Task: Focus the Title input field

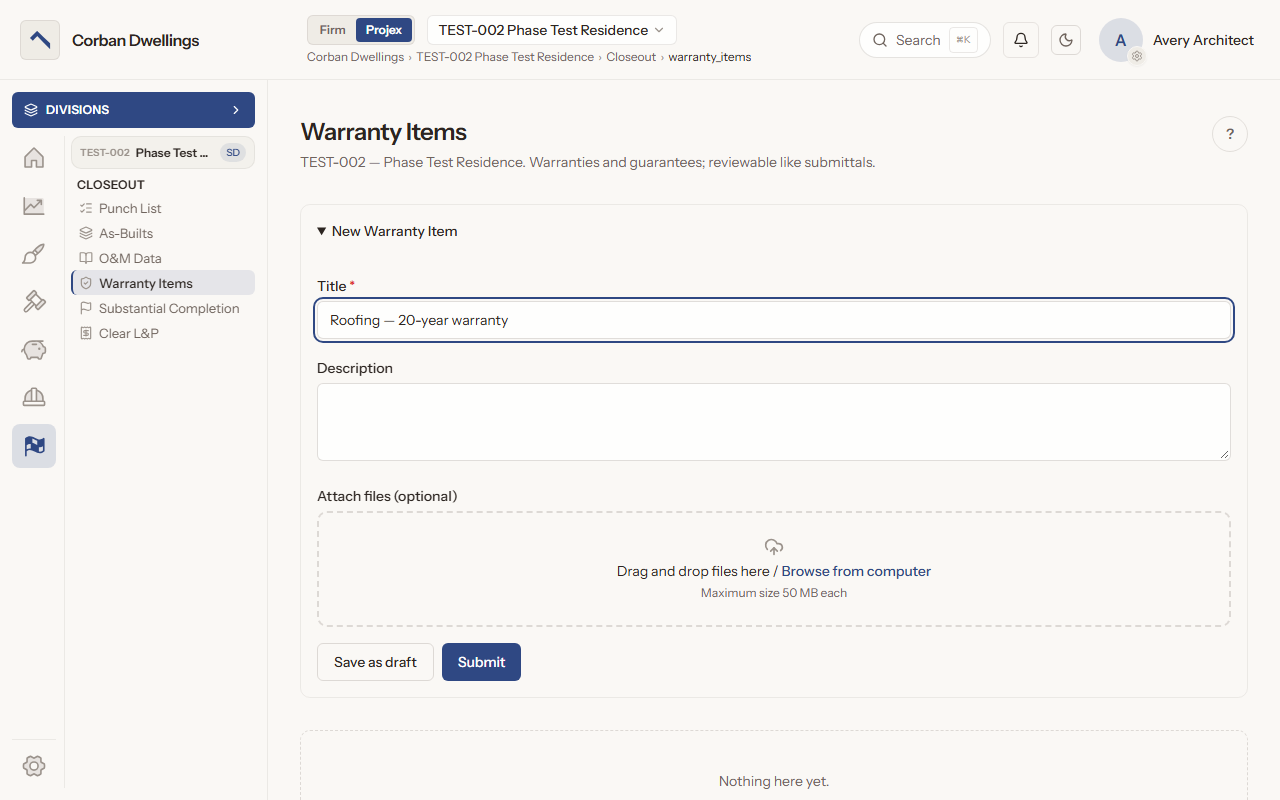Action: (x=774, y=320)
